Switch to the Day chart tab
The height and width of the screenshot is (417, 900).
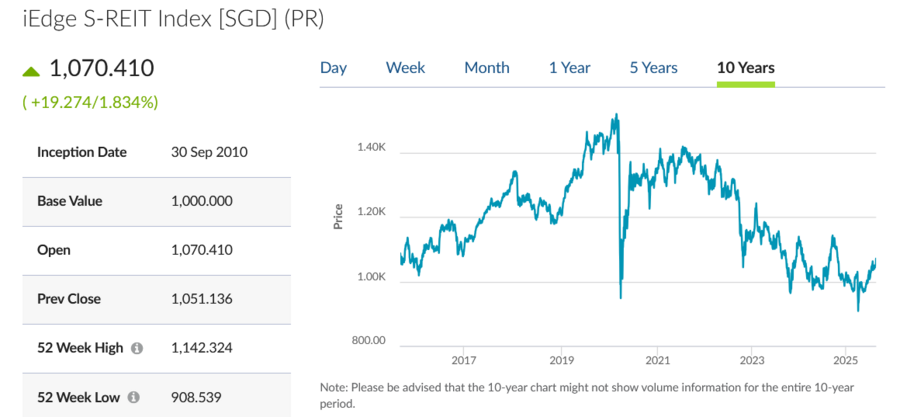click(x=333, y=68)
